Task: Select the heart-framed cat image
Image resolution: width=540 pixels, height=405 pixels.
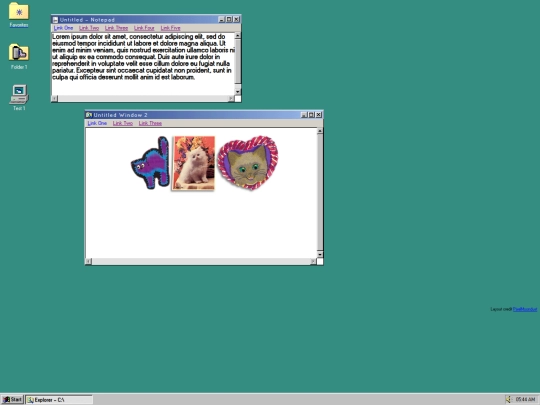Action: pyautogui.click(x=248, y=163)
